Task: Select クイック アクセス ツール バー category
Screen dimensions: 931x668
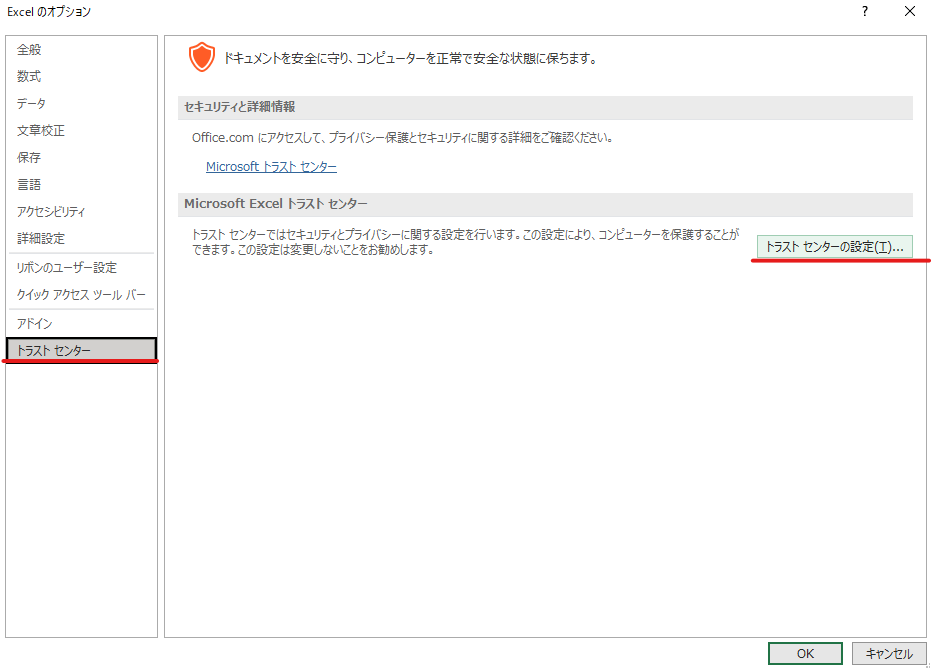Action: click(x=81, y=295)
